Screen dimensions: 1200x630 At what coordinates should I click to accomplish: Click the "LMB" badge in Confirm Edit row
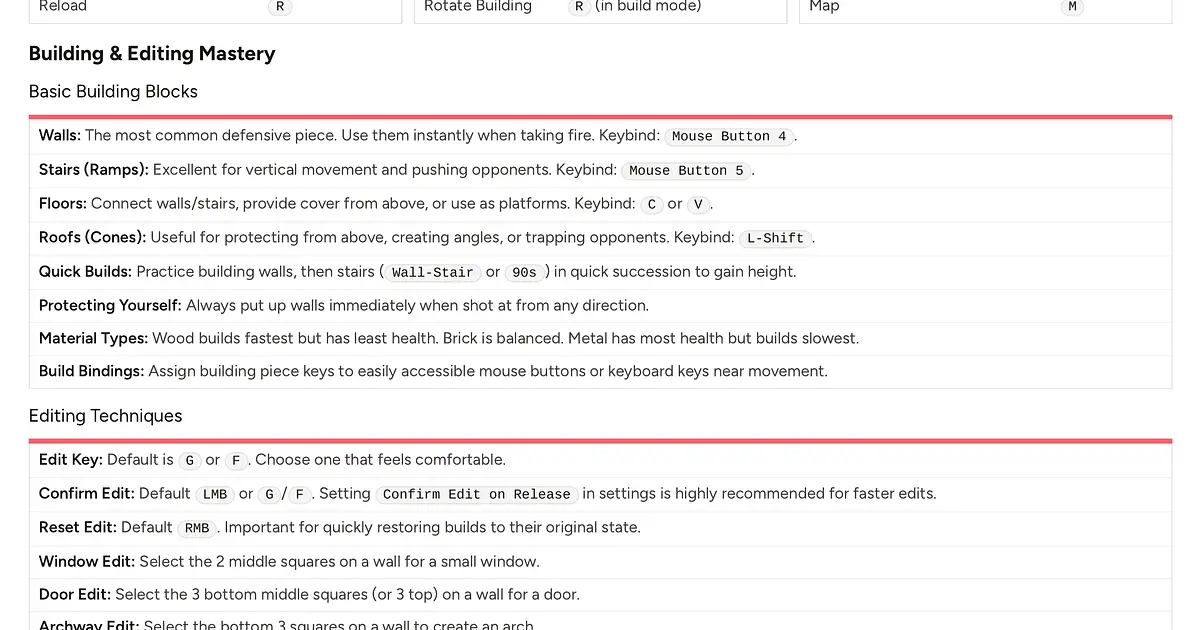215,494
